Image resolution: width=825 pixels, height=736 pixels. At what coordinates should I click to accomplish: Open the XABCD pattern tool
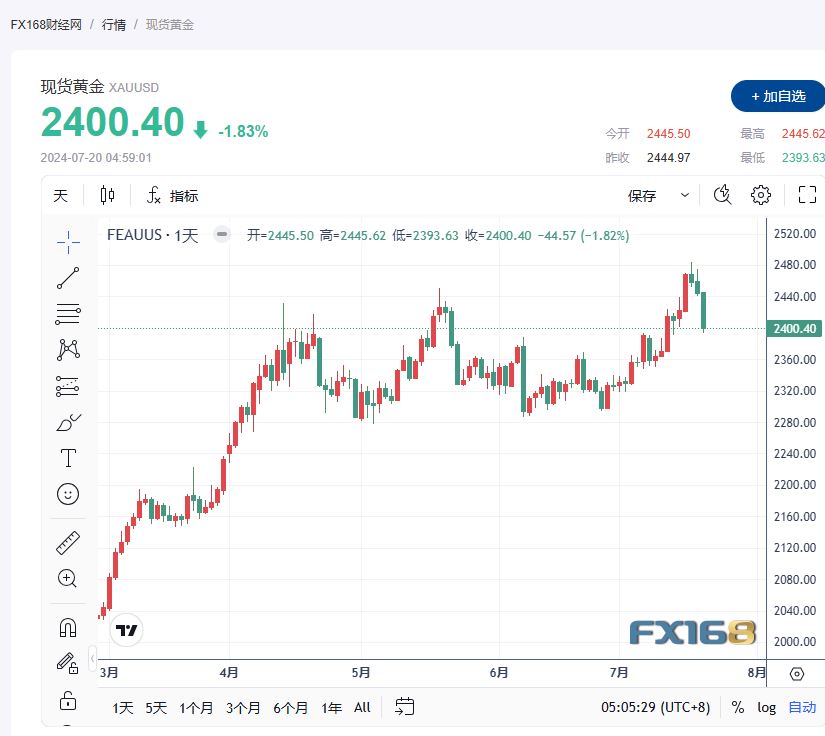[67, 348]
